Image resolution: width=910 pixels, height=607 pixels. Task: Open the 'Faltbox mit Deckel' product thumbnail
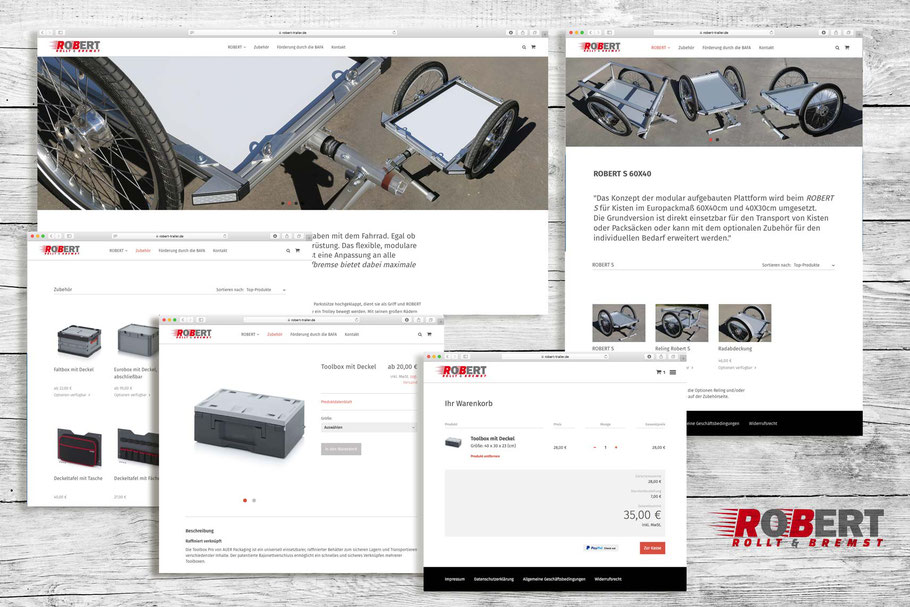tap(79, 341)
